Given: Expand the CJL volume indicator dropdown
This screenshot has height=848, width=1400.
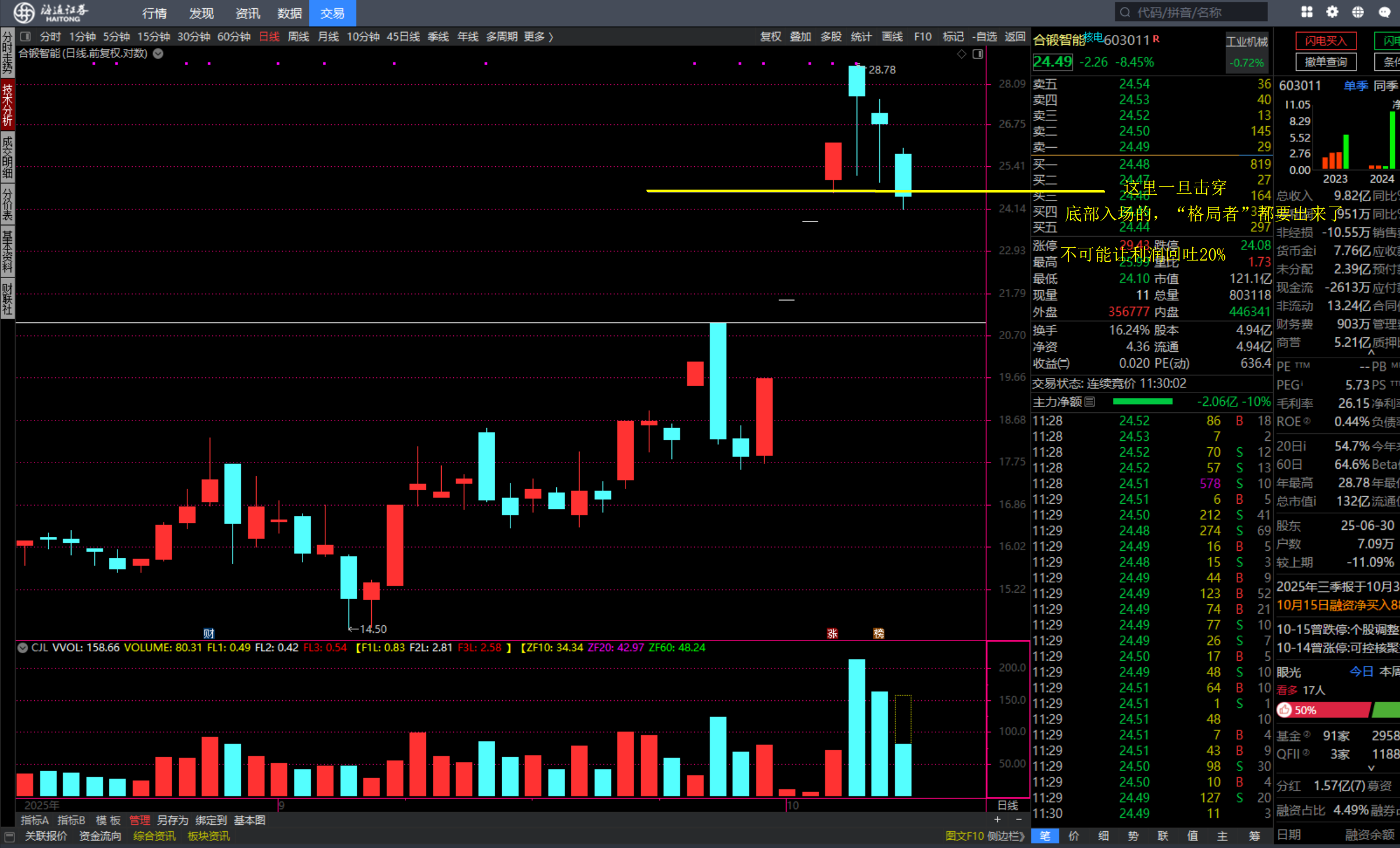Looking at the screenshot, I should (x=23, y=648).
